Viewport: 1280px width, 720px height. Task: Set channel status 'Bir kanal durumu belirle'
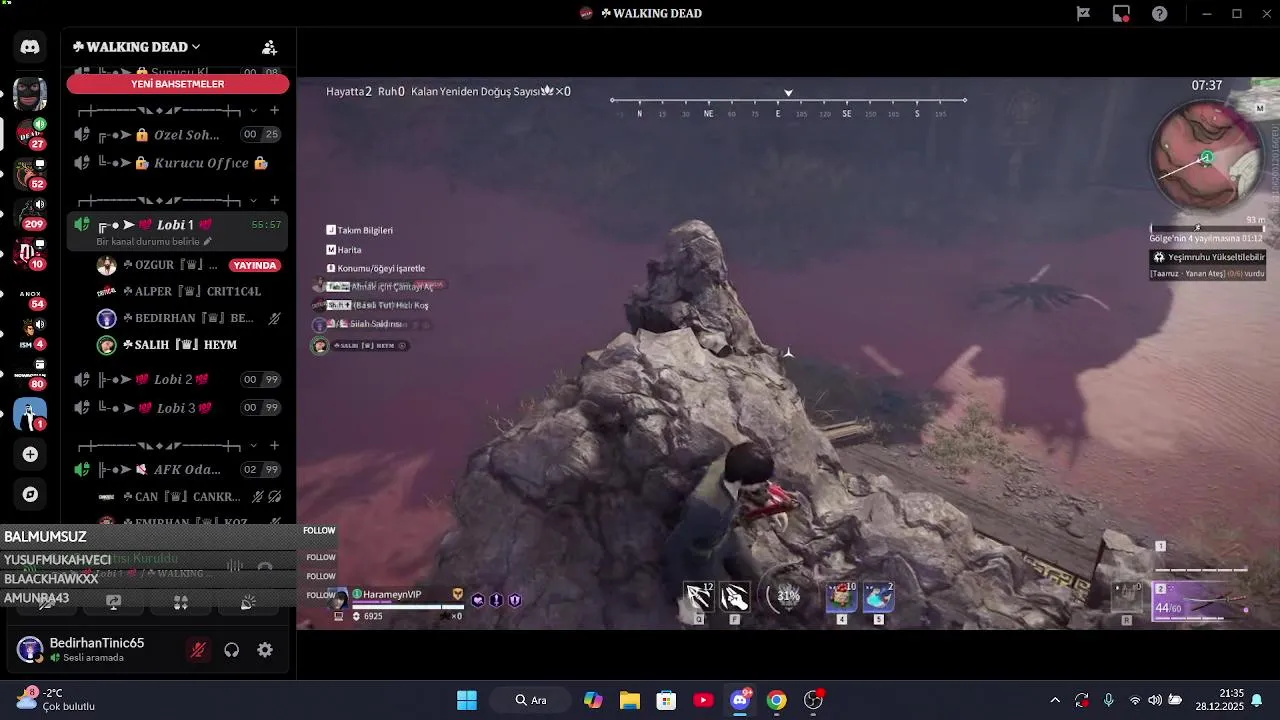(154, 242)
